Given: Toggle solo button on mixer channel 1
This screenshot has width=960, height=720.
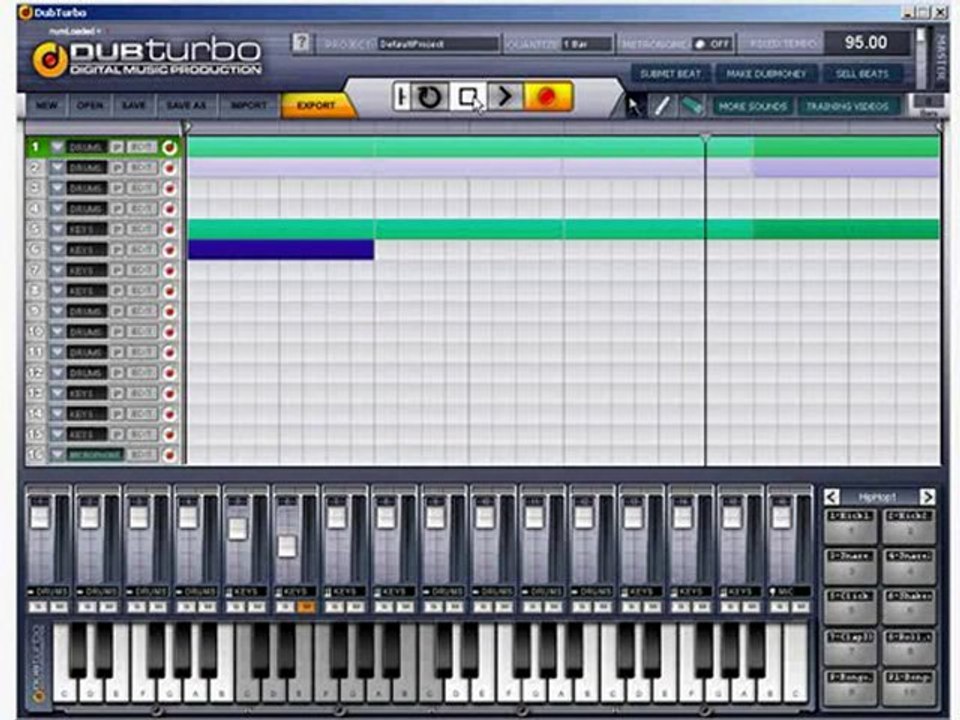Looking at the screenshot, I should 39,607.
